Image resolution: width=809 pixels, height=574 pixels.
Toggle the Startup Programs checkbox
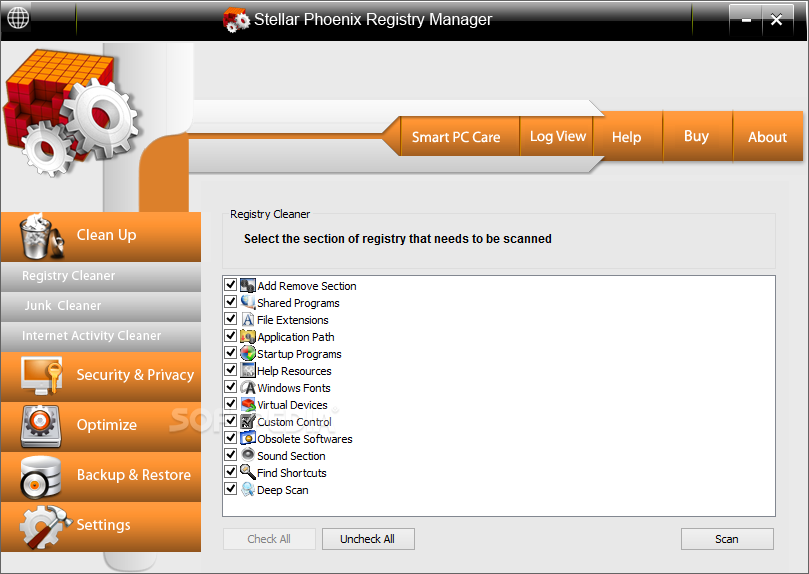click(x=231, y=353)
